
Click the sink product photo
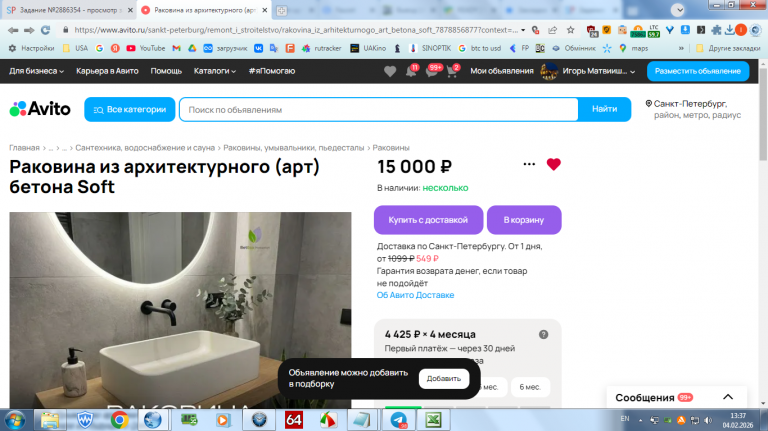click(x=180, y=310)
